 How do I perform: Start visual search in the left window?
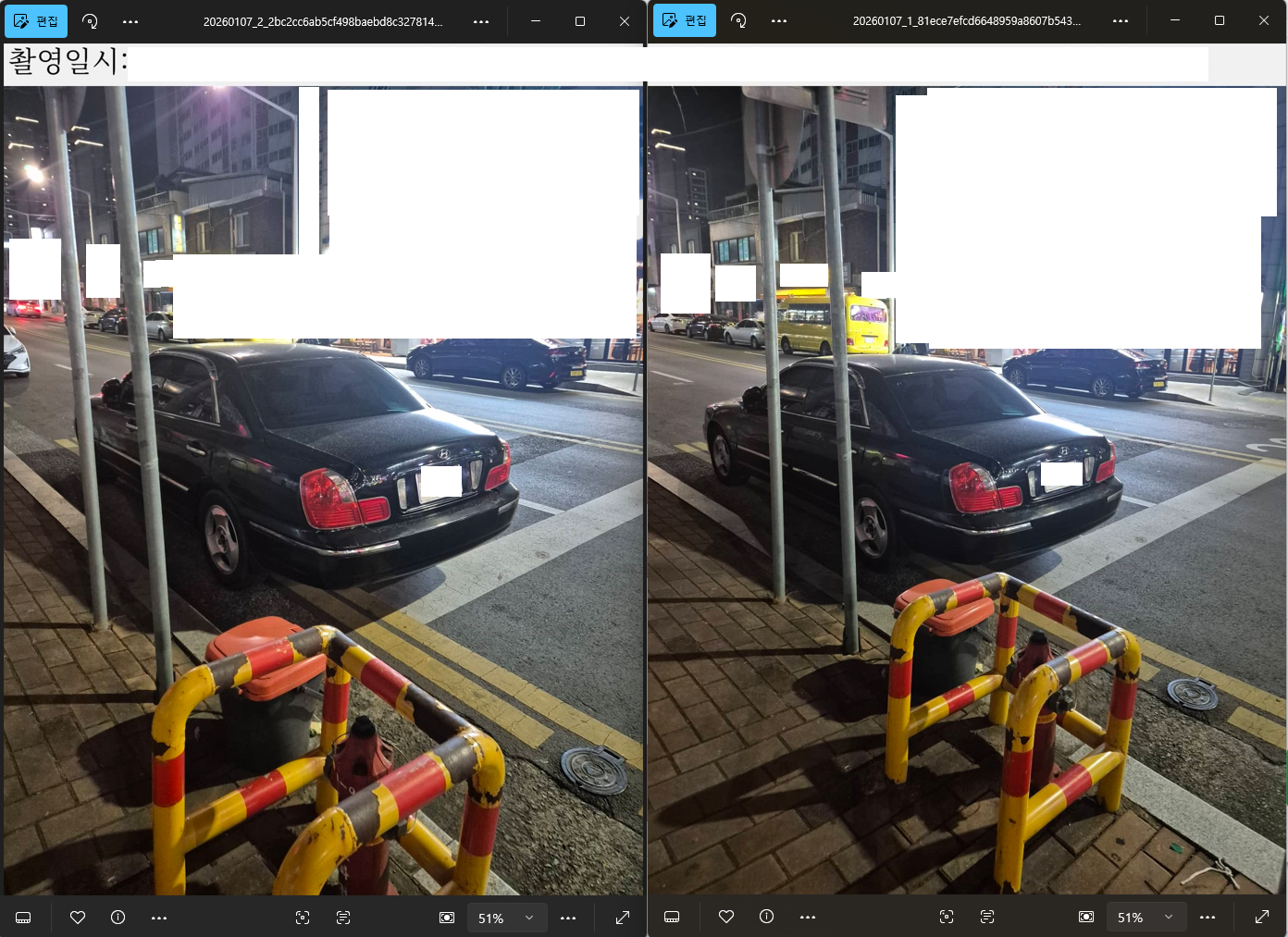(x=303, y=918)
